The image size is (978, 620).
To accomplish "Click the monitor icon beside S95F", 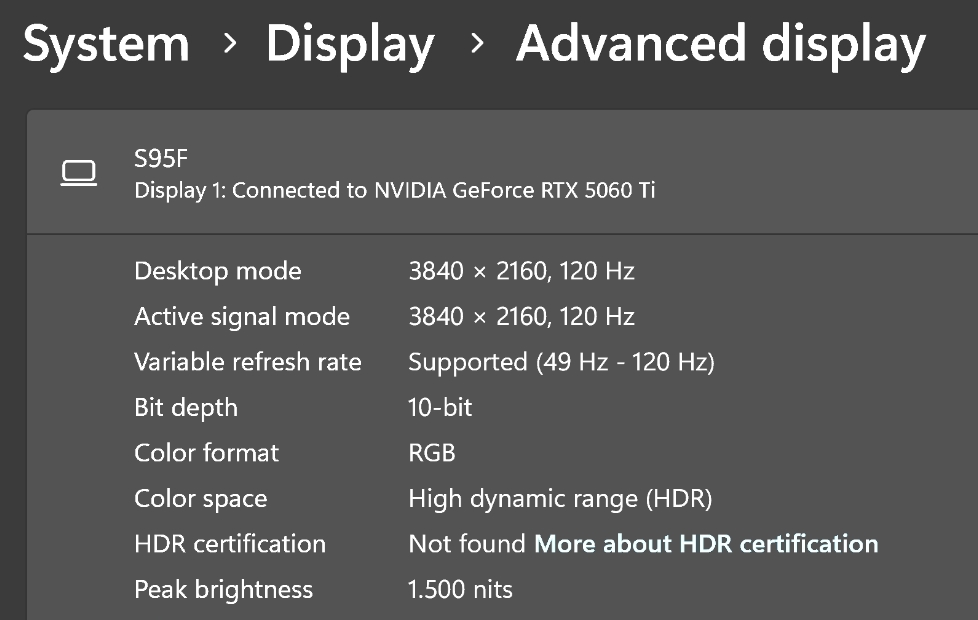I will (78, 173).
